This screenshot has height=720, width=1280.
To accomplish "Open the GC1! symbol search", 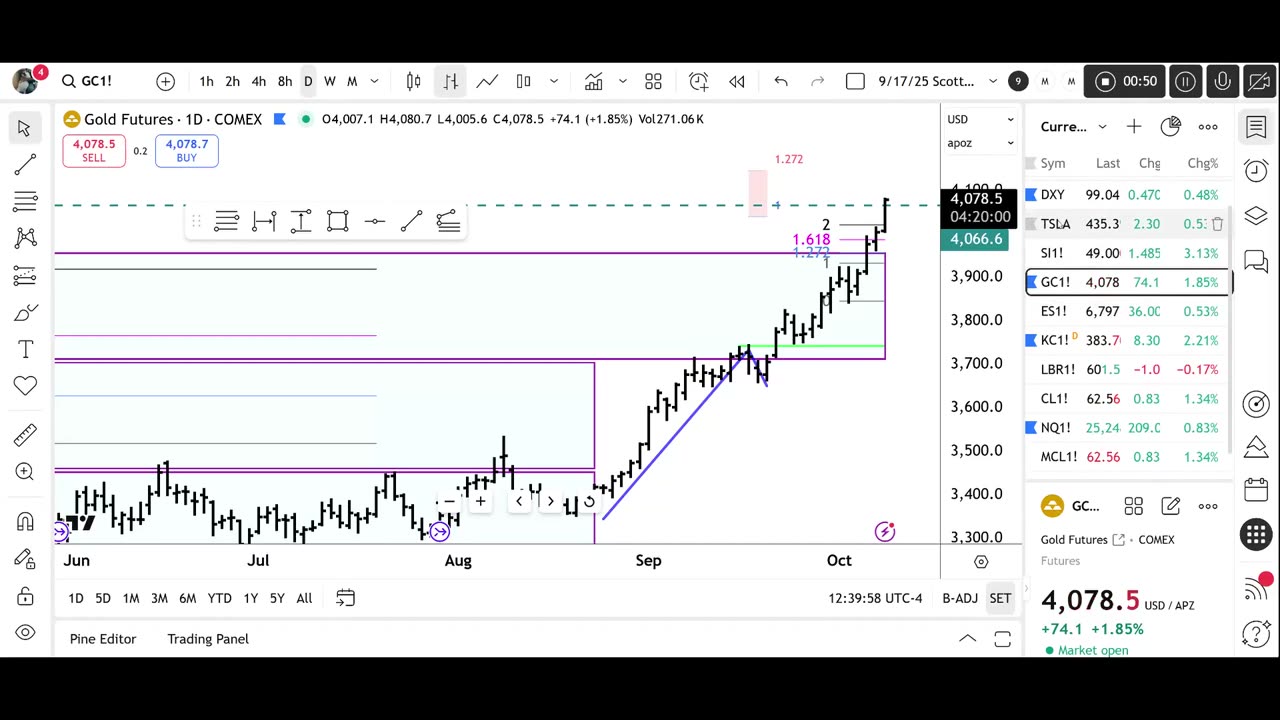I will coord(86,81).
